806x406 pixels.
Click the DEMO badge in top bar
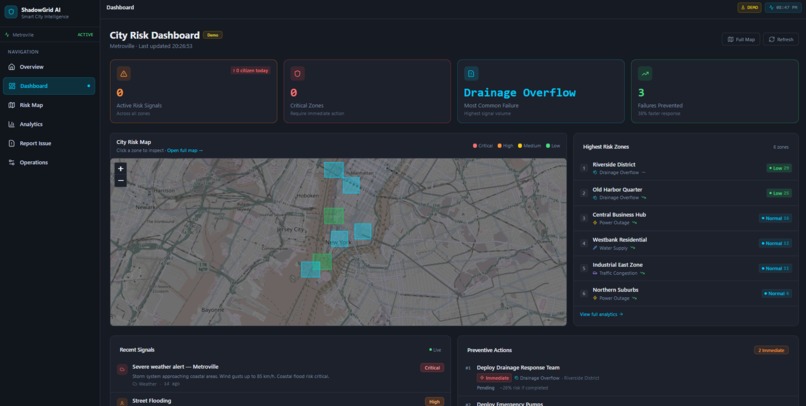click(x=749, y=8)
